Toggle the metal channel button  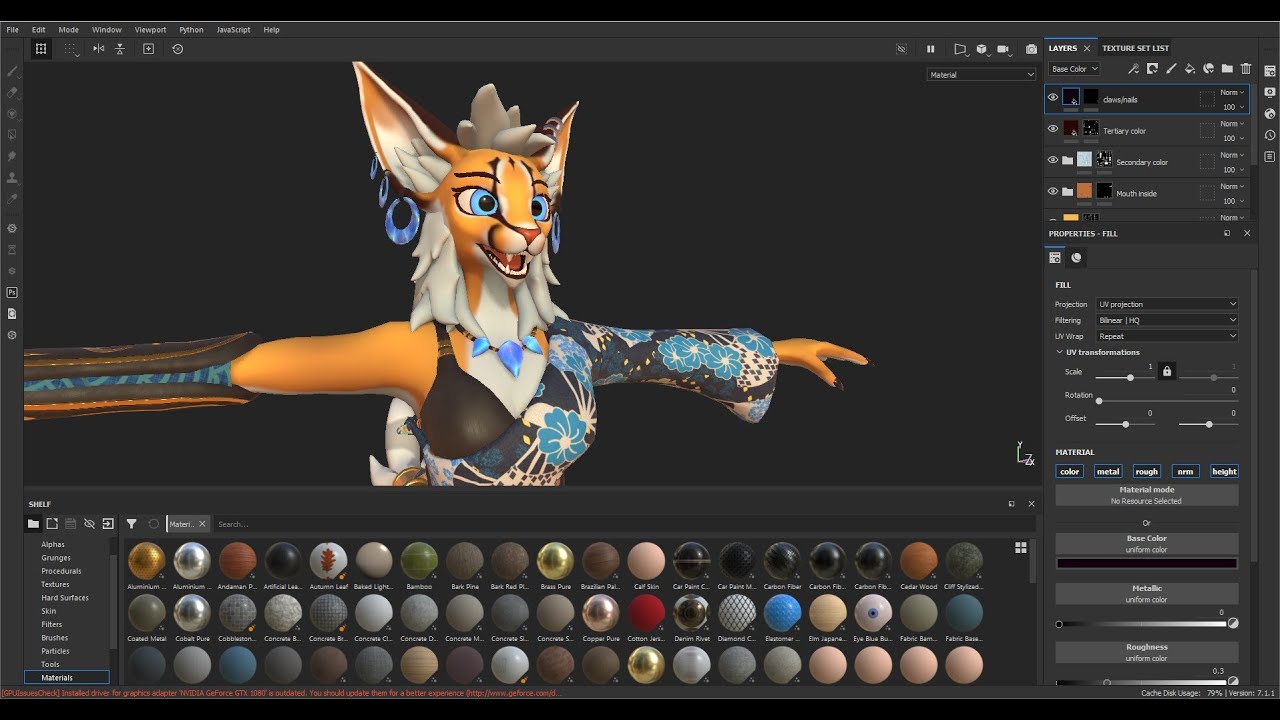(x=1108, y=471)
